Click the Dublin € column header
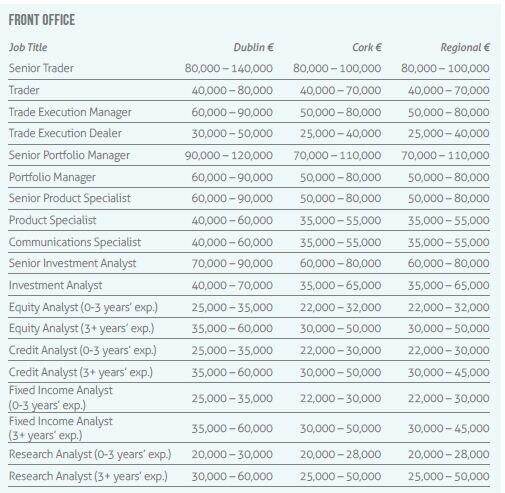 tap(253, 47)
